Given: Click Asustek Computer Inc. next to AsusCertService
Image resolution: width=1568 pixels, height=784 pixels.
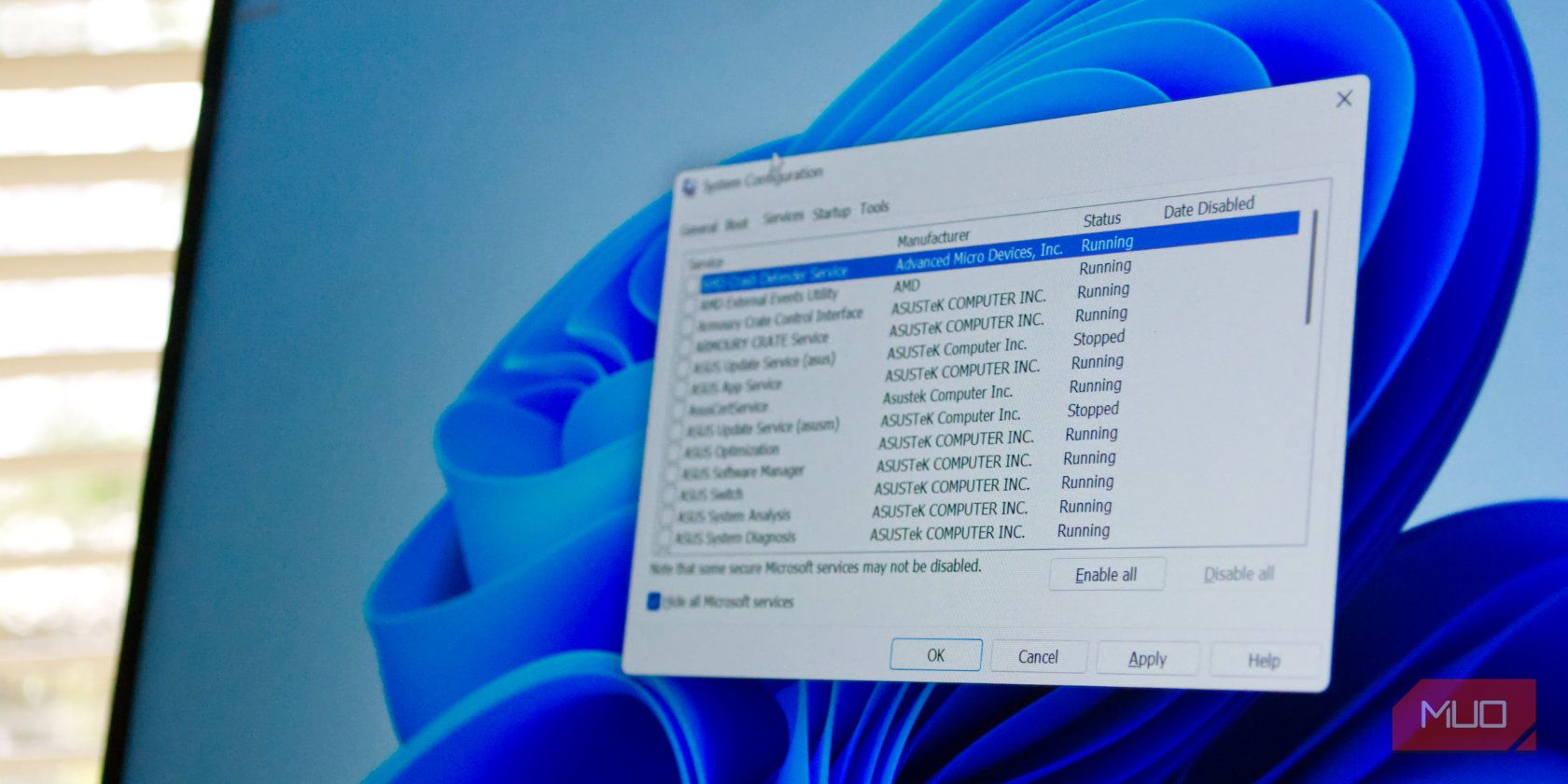Looking at the screenshot, I should click(x=947, y=395).
